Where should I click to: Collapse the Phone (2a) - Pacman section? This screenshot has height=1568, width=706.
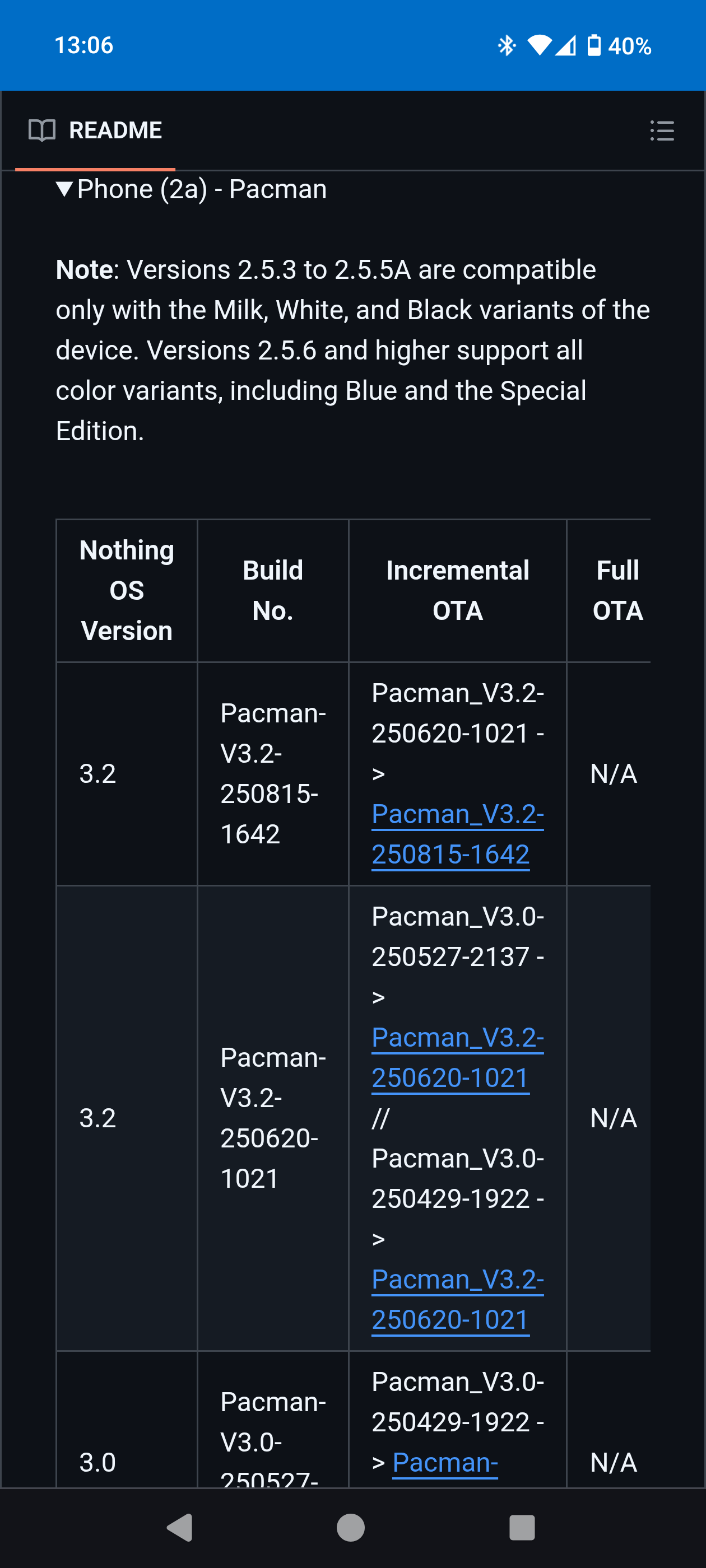coord(64,189)
